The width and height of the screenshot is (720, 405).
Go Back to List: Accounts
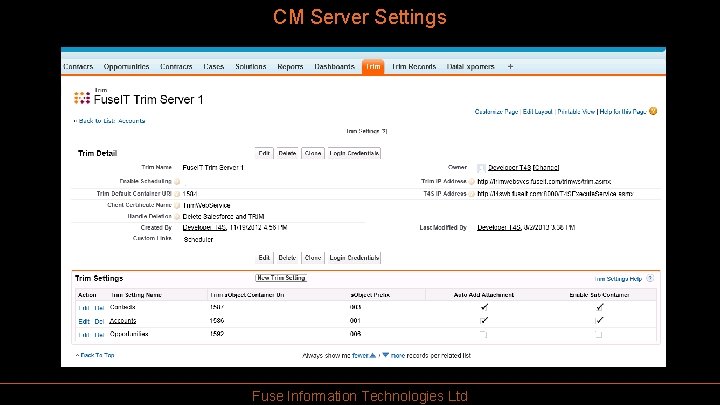(110, 121)
